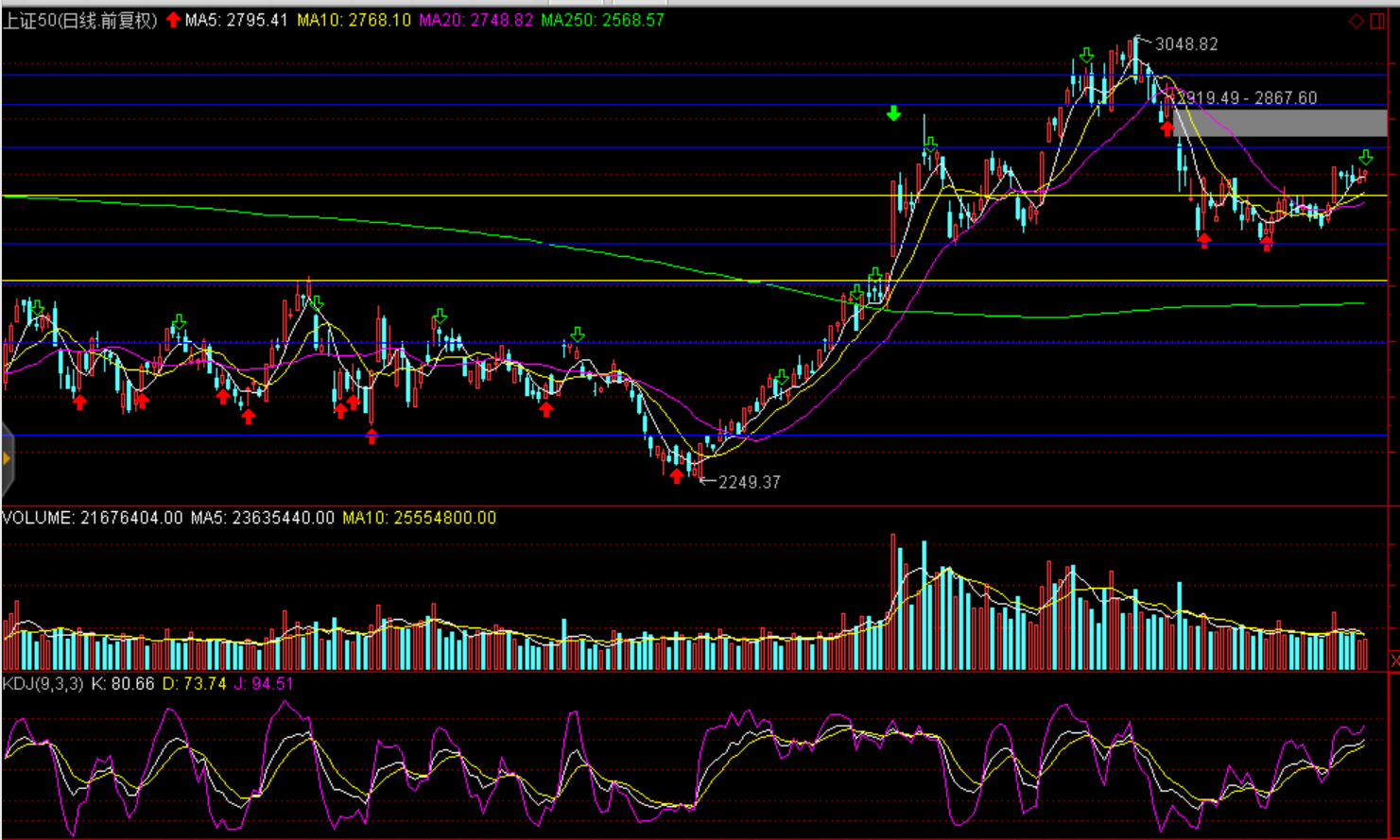Select the MA10: 2768.10 legend label

(354, 20)
